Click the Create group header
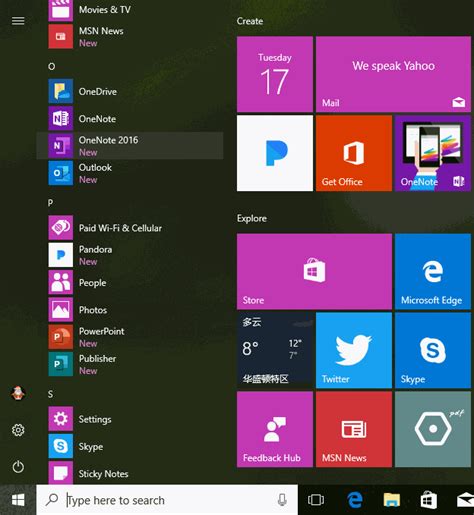 pyautogui.click(x=250, y=21)
